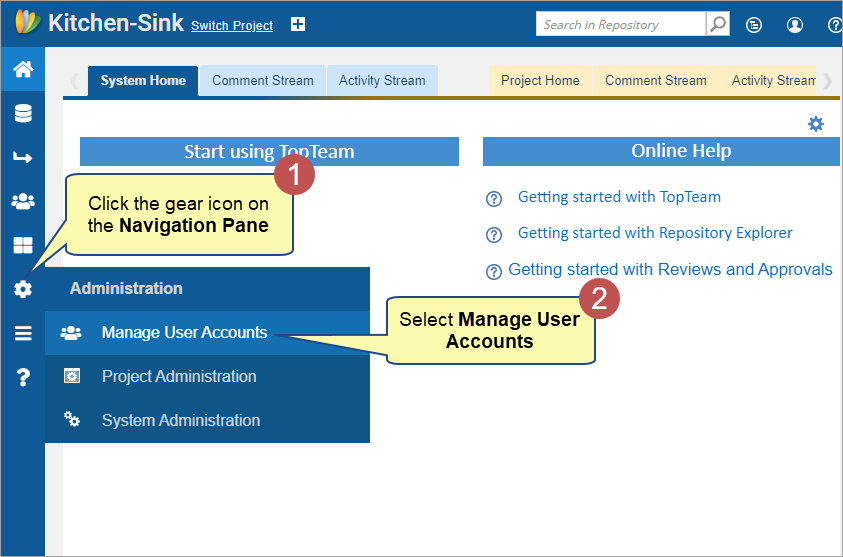Click the dashboard grid icon in sidebar
The width and height of the screenshot is (843, 557).
[x=23, y=245]
